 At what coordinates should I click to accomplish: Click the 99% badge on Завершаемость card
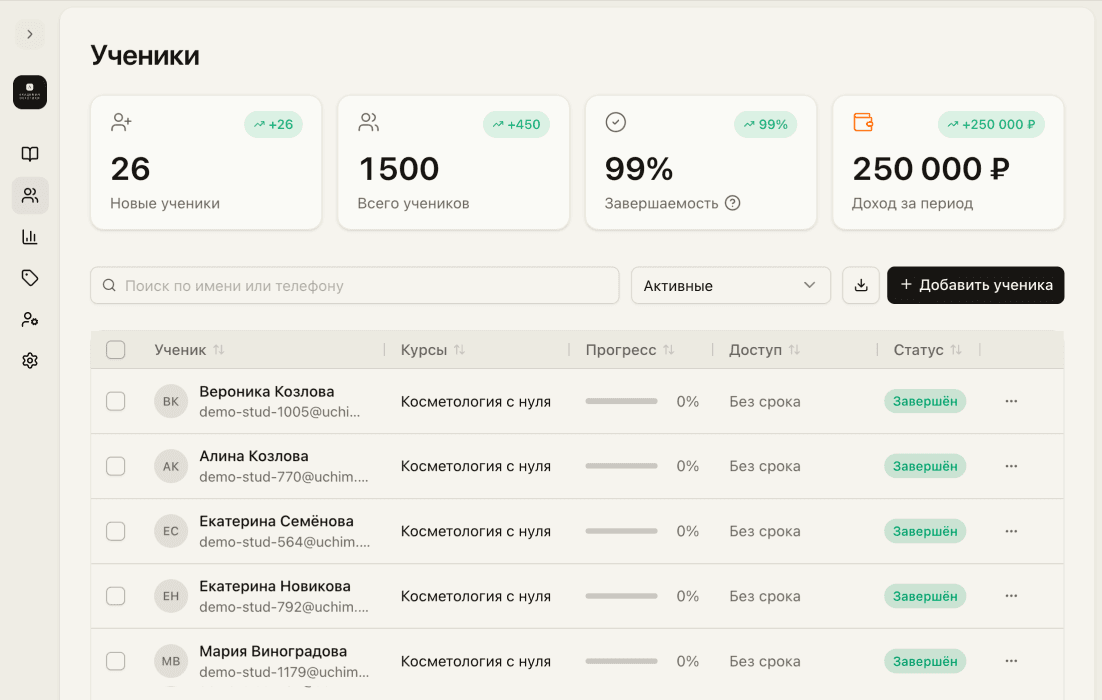click(x=765, y=124)
